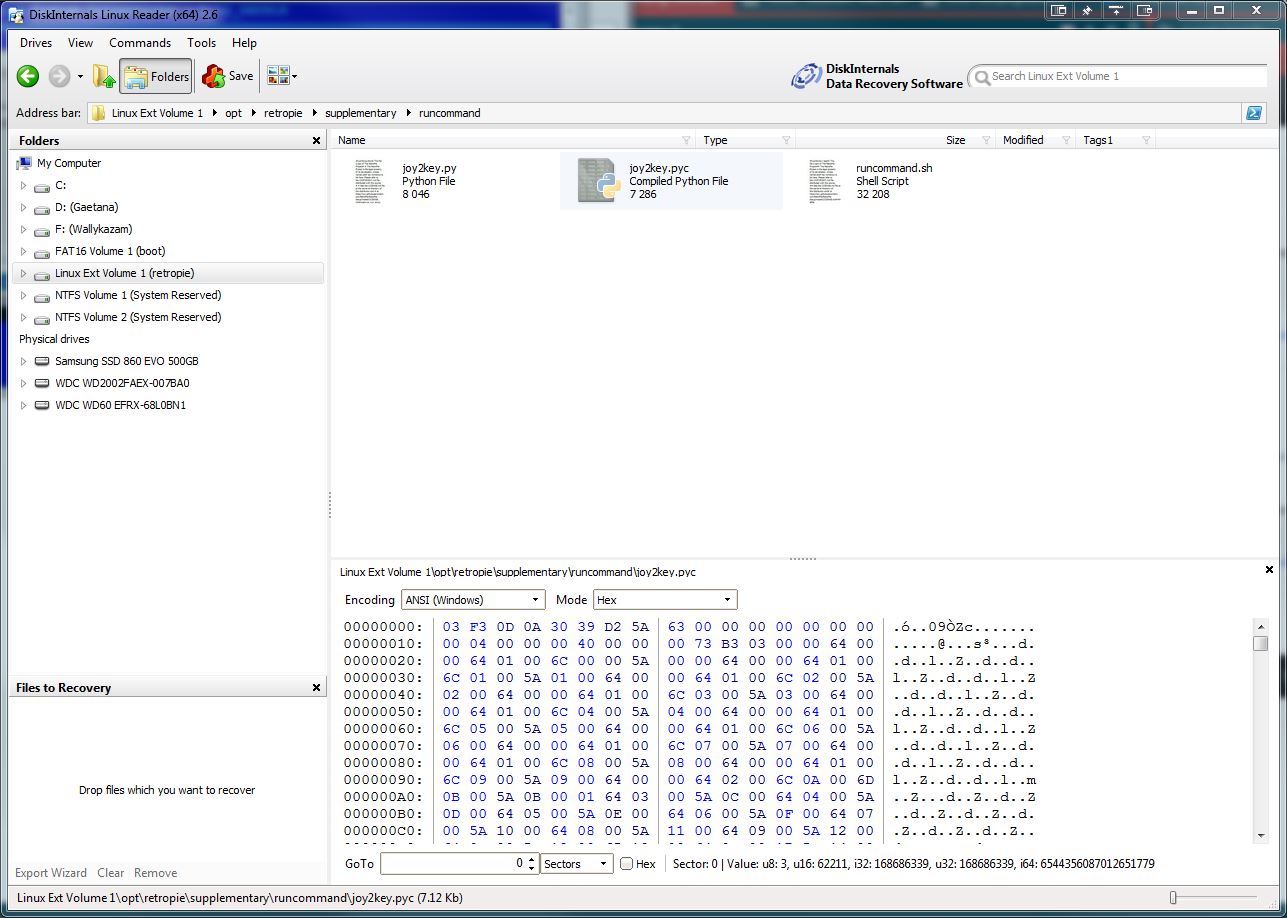Viewport: 1287px width, 918px height.
Task: Open the view mode icon dropdown
Action: click(282, 76)
